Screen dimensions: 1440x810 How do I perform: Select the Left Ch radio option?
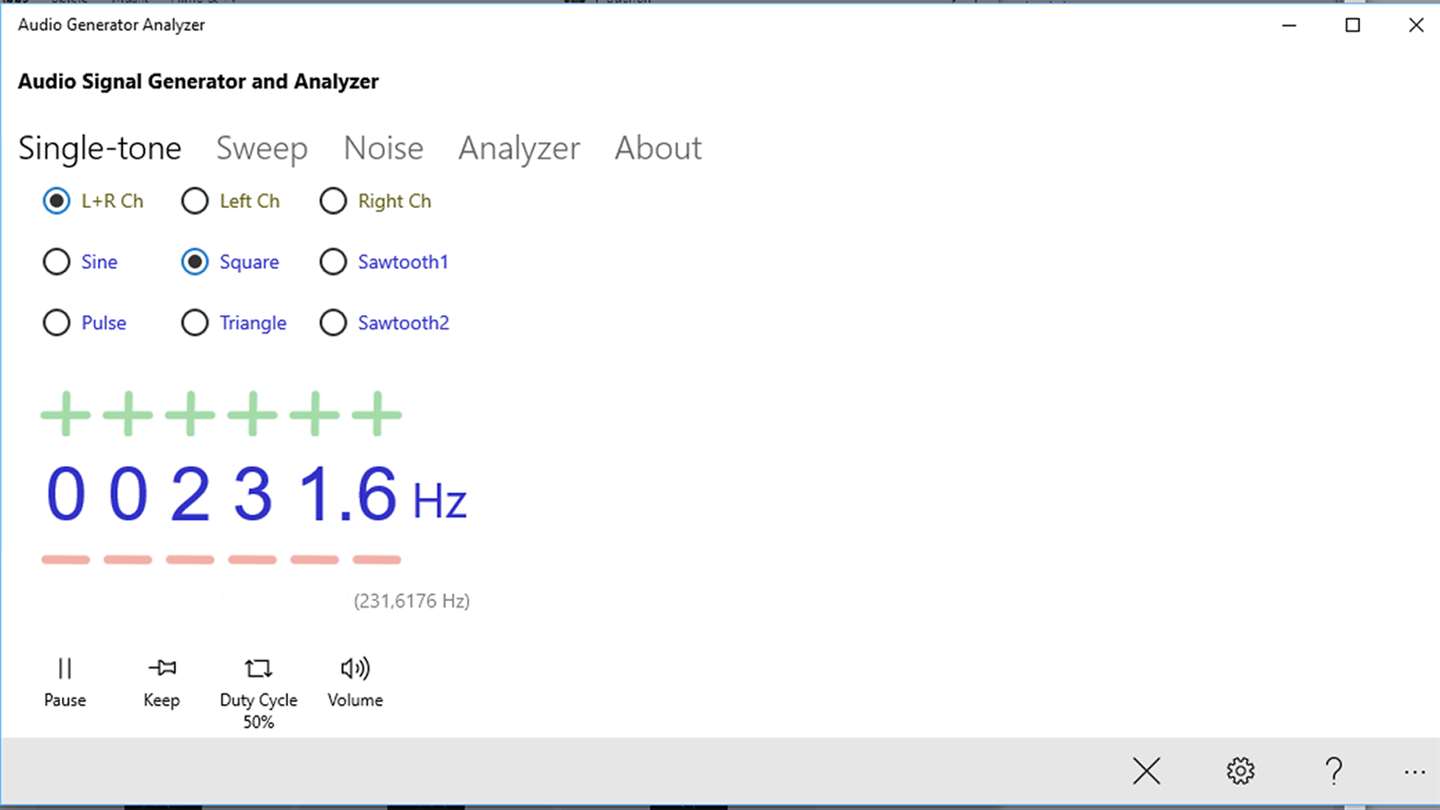coord(231,201)
